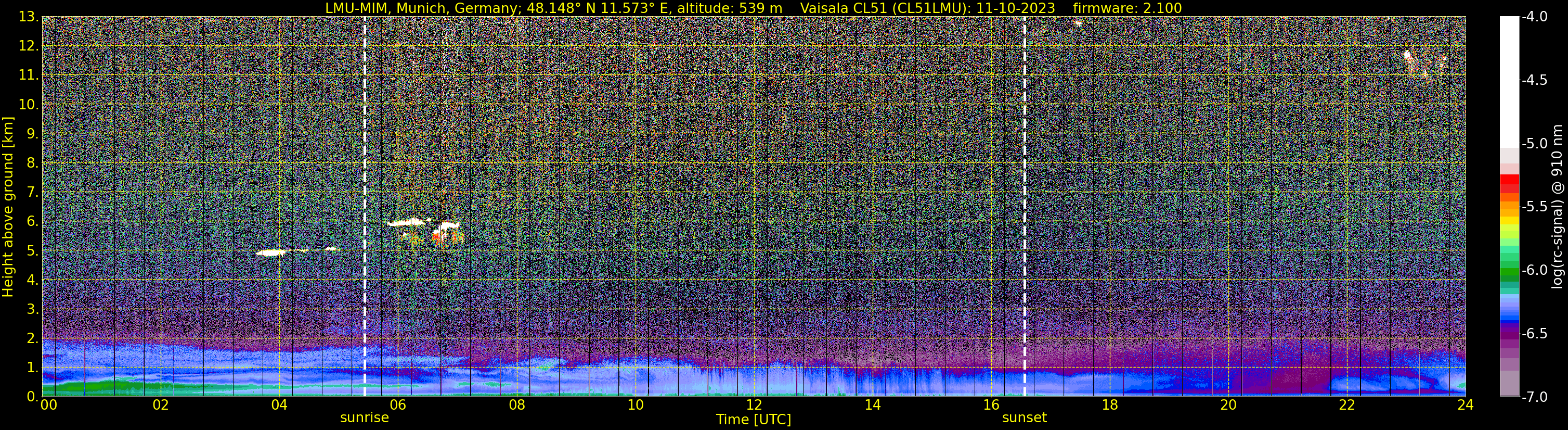1568x430 pixels.
Task: Click the dashed white sunset marker line
Action: click(1025, 207)
